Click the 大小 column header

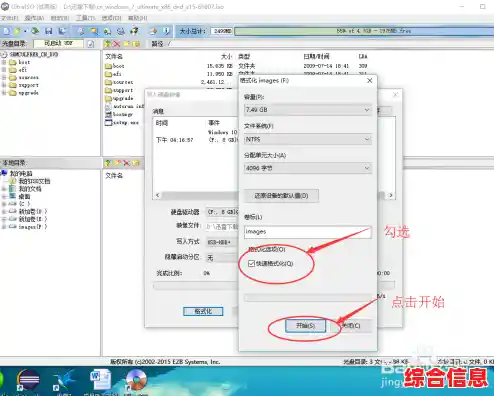pyautogui.click(x=227, y=56)
